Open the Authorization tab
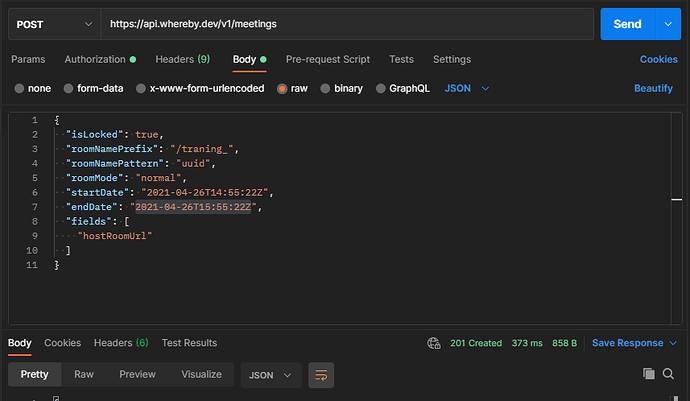 coord(95,60)
